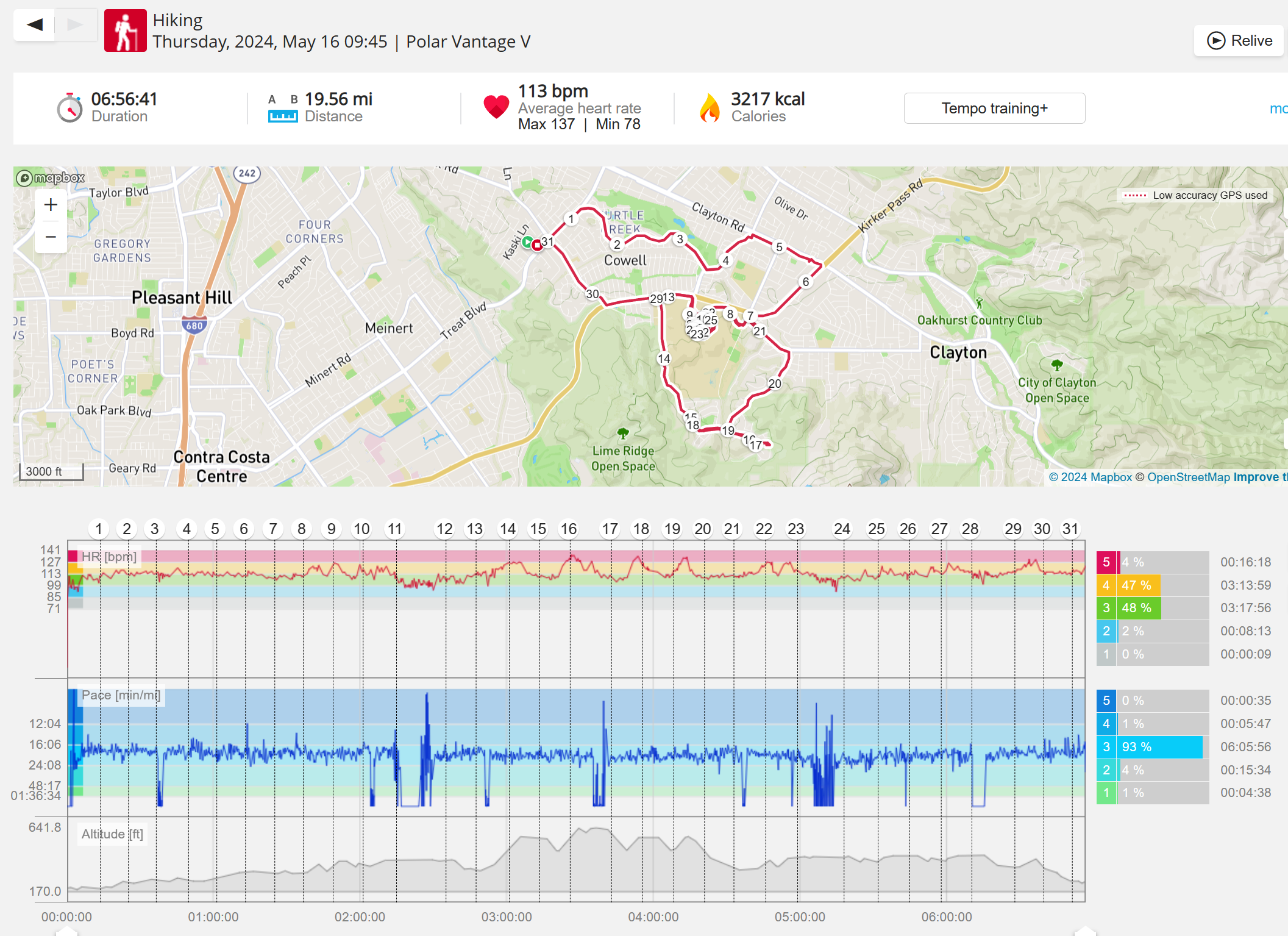Open the Relive playback button
The width and height of the screenshot is (1288, 936).
pos(1240,41)
